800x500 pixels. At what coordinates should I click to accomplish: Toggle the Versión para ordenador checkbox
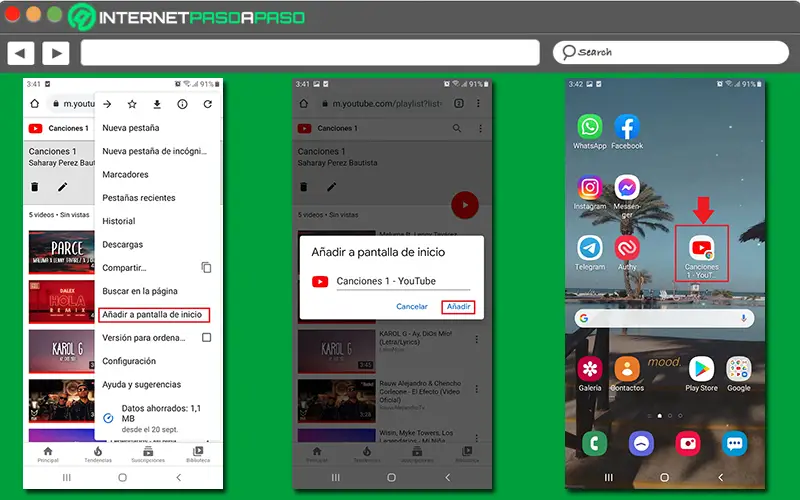(207, 337)
